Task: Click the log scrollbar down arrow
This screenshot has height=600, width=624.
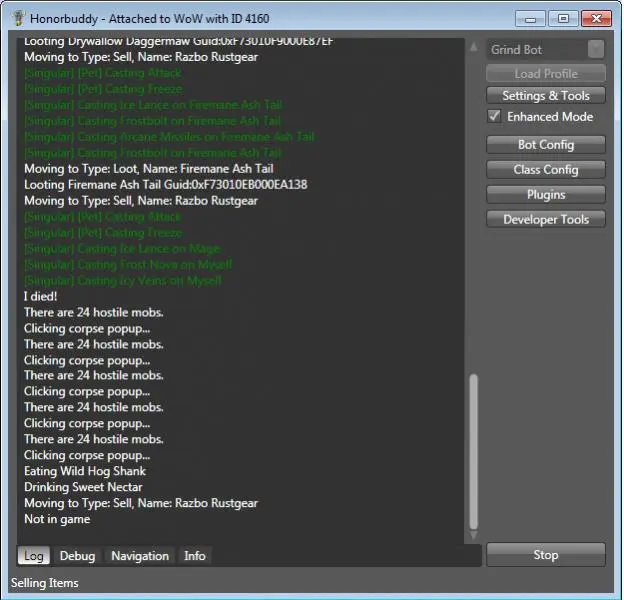Action: click(474, 536)
